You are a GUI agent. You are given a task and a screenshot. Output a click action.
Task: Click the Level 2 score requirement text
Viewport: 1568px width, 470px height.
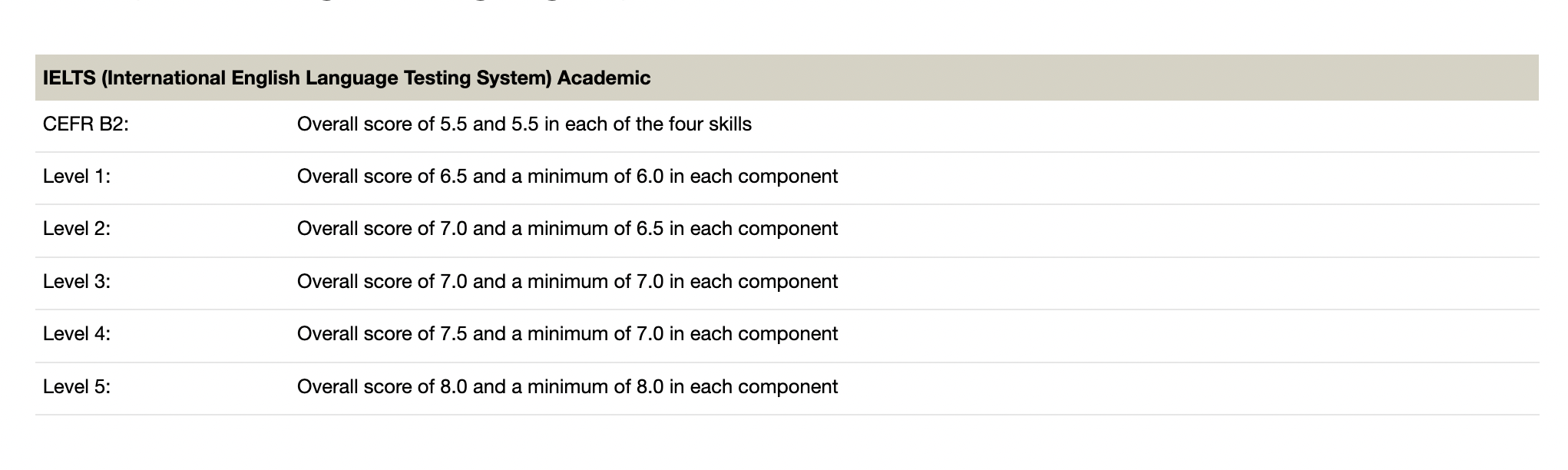pos(567,229)
